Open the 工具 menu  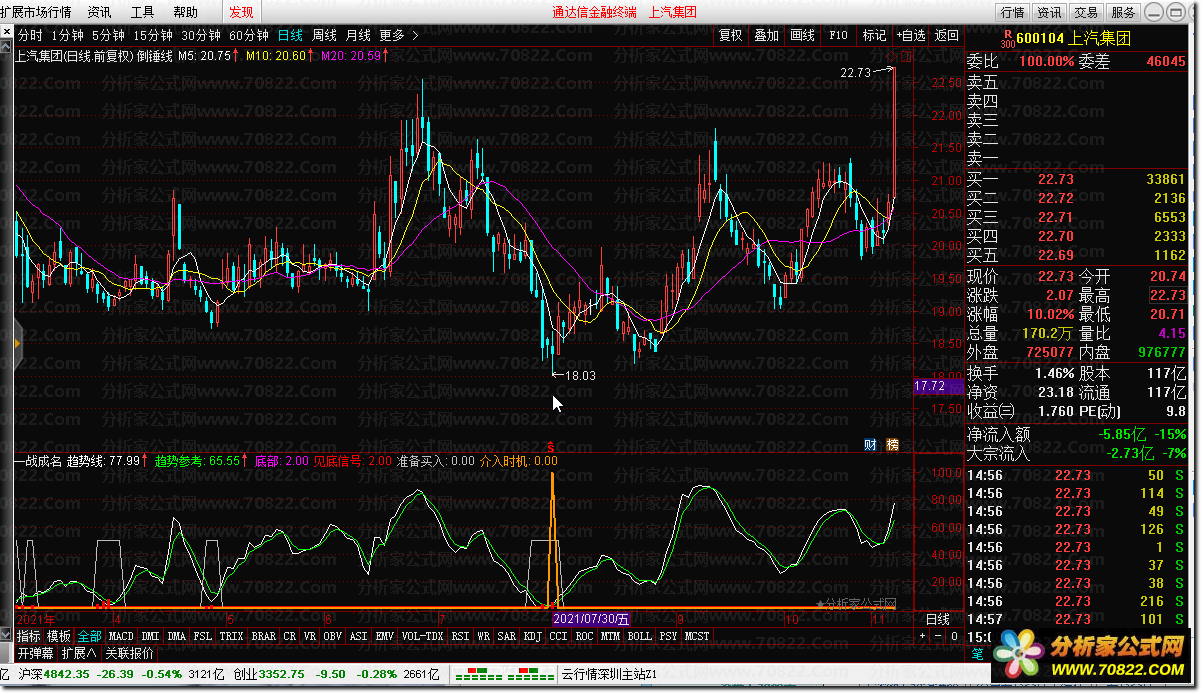(142, 12)
